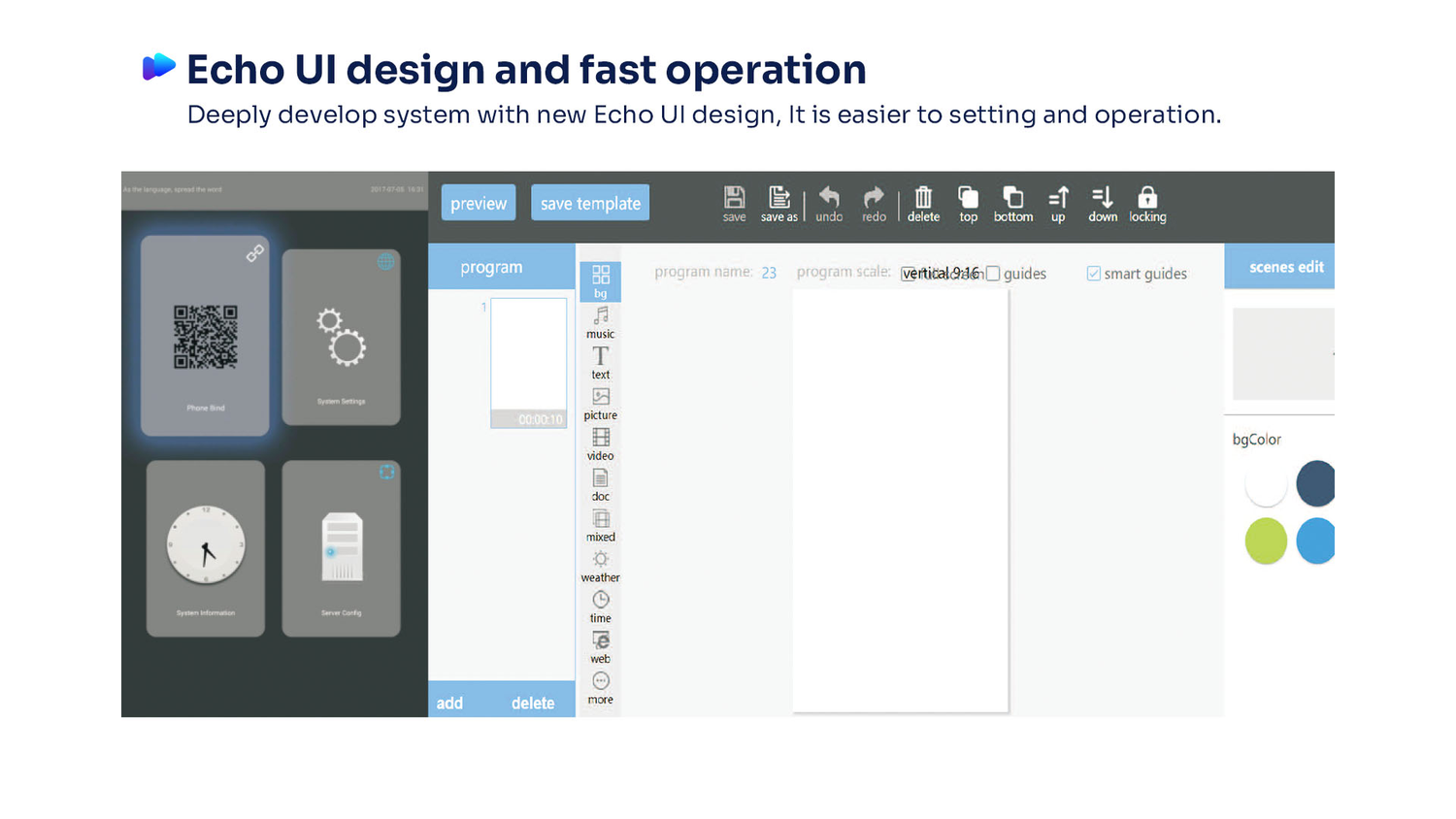This screenshot has height=819, width=1456.
Task: Insert the weather widget
Action: point(601,567)
